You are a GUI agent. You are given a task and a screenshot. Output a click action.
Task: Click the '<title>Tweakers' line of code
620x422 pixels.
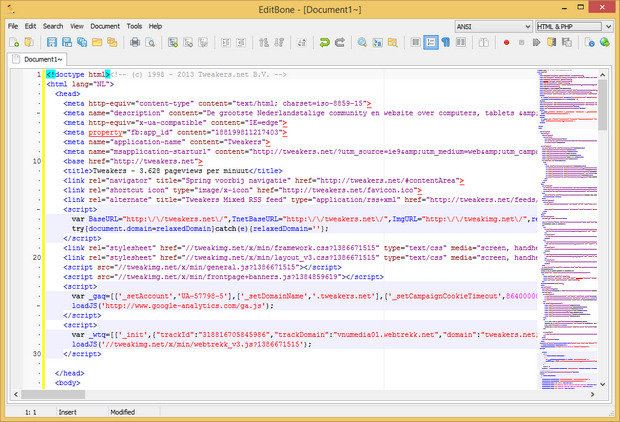pos(173,171)
